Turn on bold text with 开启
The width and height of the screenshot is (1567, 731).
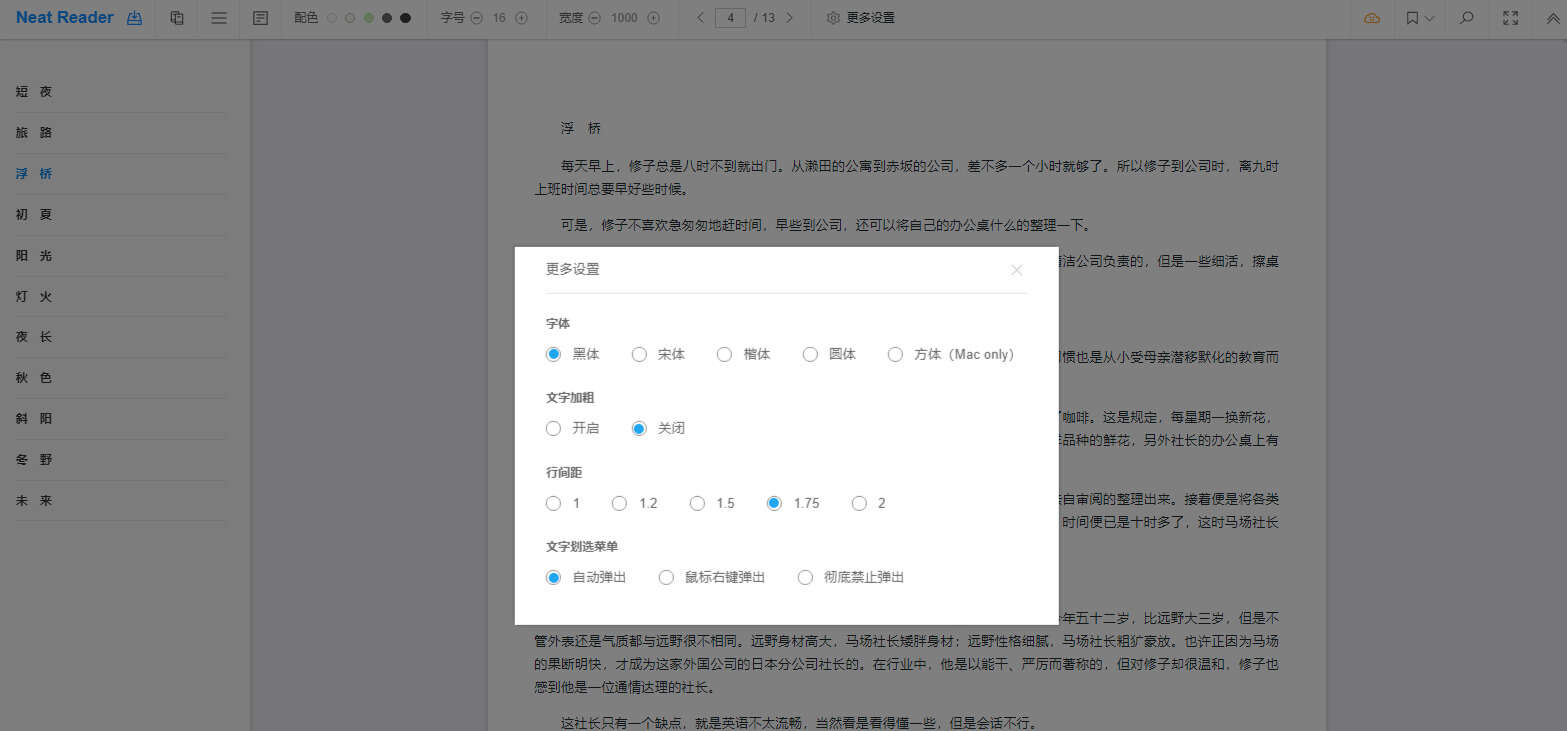click(x=553, y=428)
